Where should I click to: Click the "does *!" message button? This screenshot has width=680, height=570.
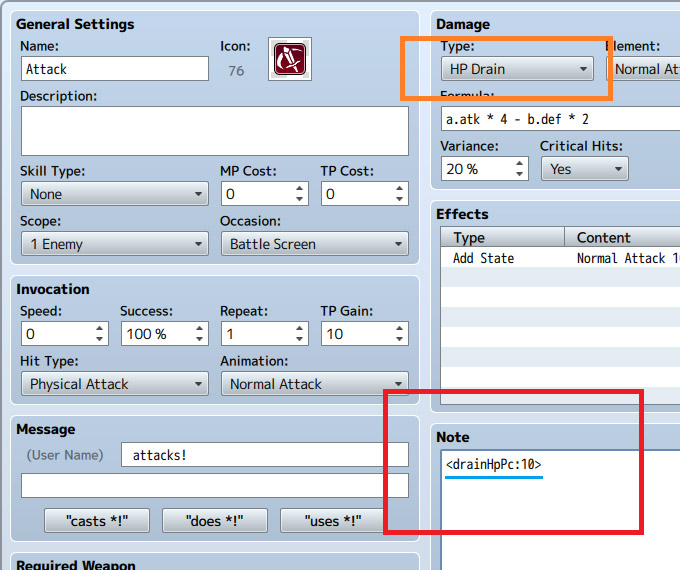[215, 521]
